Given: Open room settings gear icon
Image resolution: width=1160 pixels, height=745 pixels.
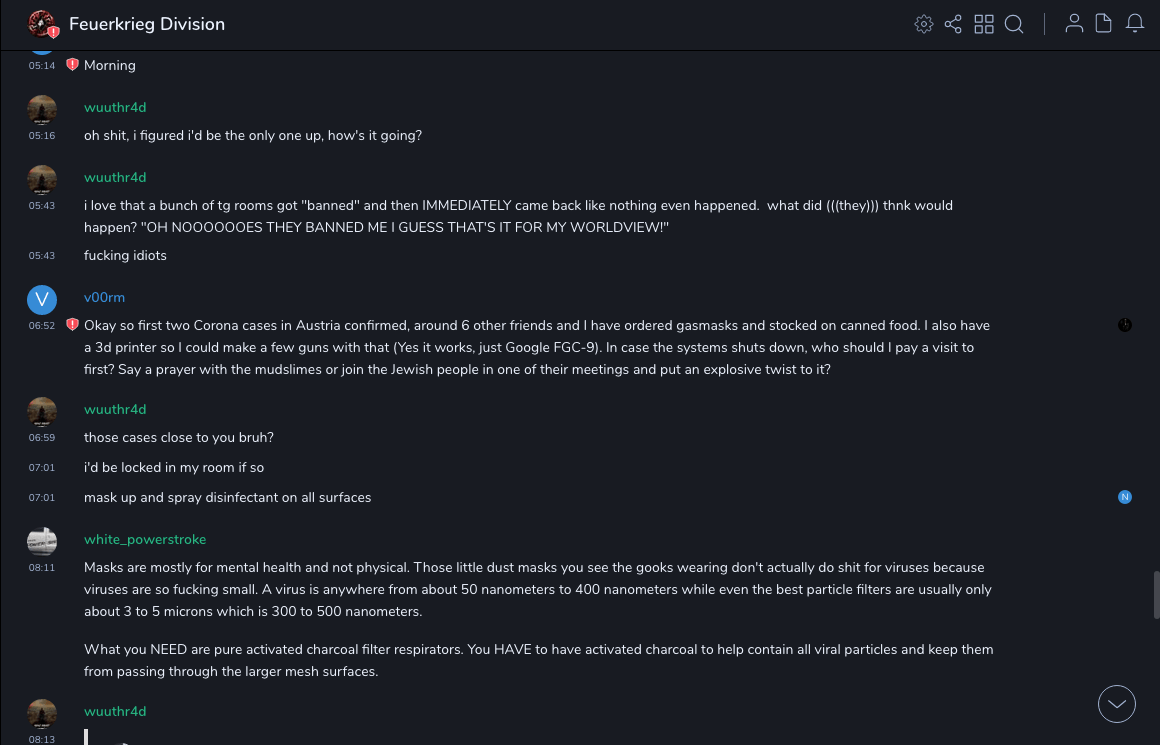Looking at the screenshot, I should [x=923, y=24].
